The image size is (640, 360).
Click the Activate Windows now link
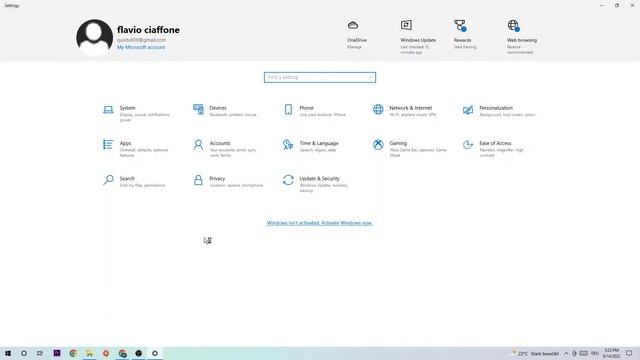tap(320, 223)
